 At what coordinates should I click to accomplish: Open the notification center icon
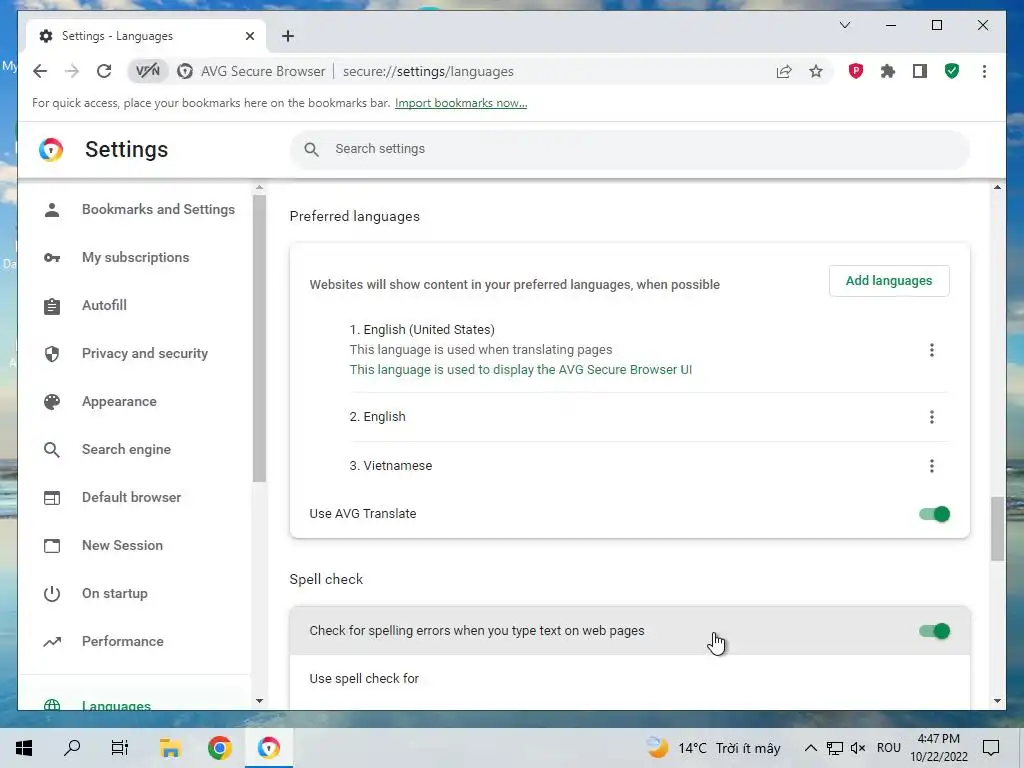pyautogui.click(x=991, y=748)
